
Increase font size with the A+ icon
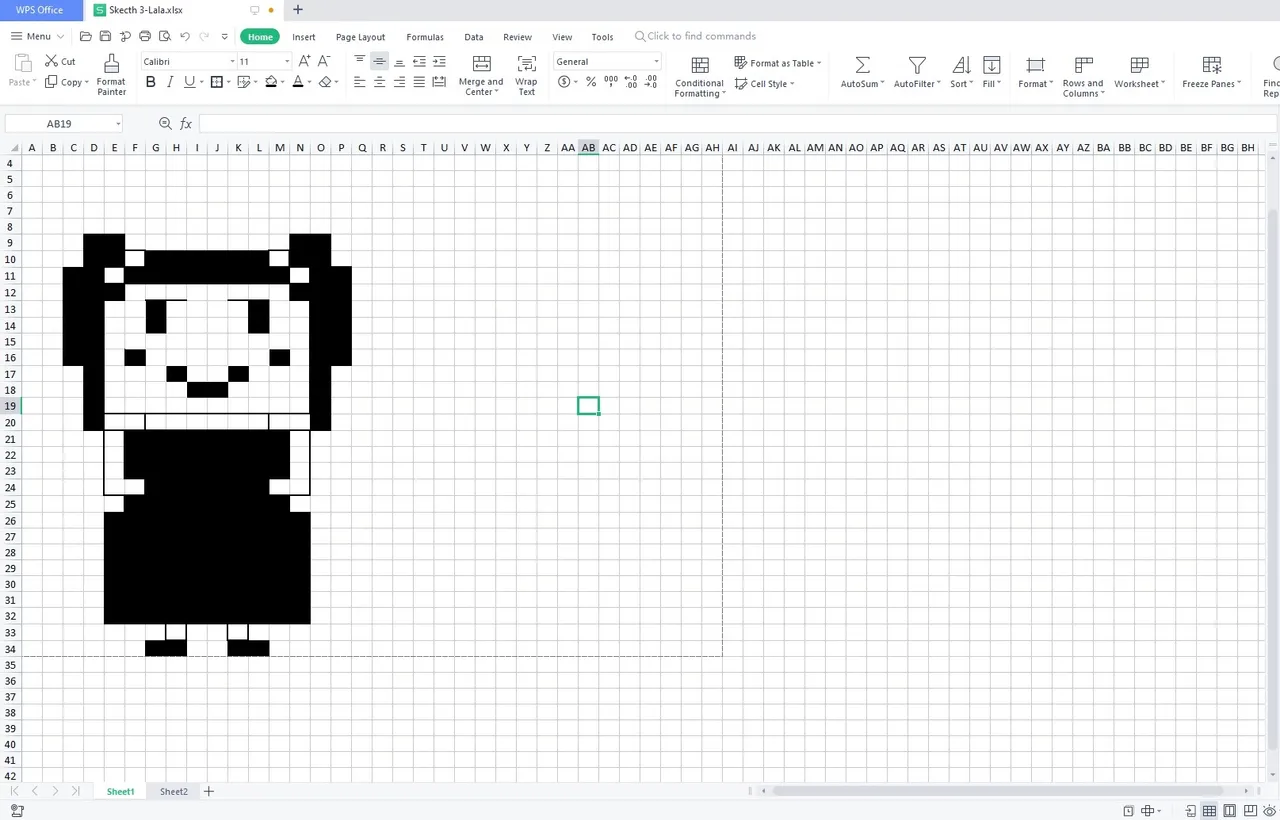point(305,61)
